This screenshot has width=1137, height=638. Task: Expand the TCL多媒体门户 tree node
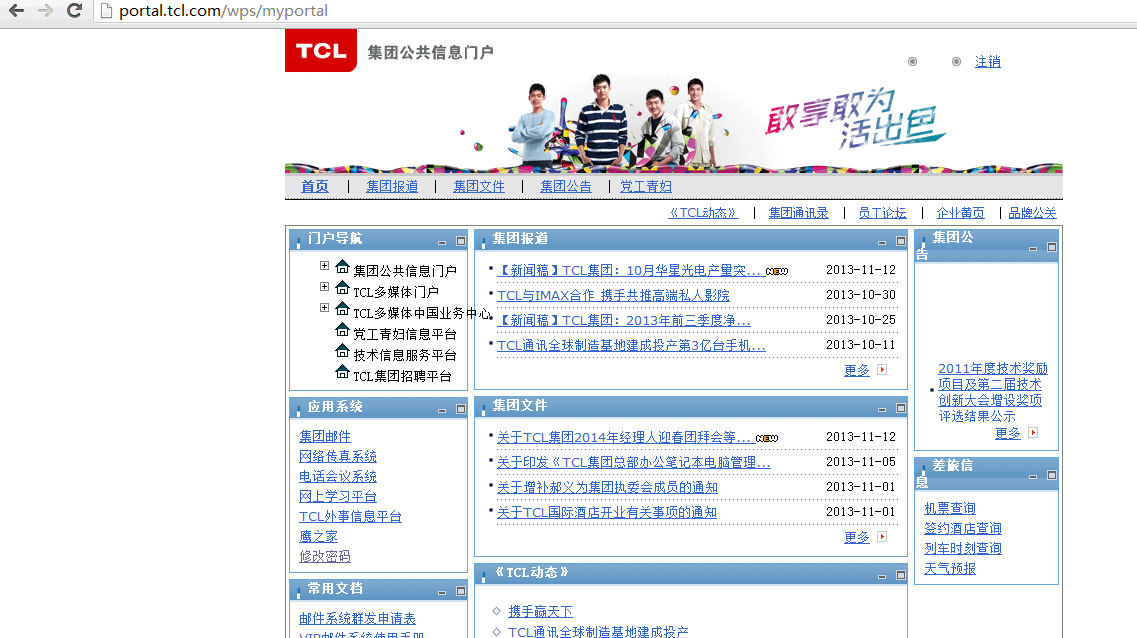coord(324,286)
